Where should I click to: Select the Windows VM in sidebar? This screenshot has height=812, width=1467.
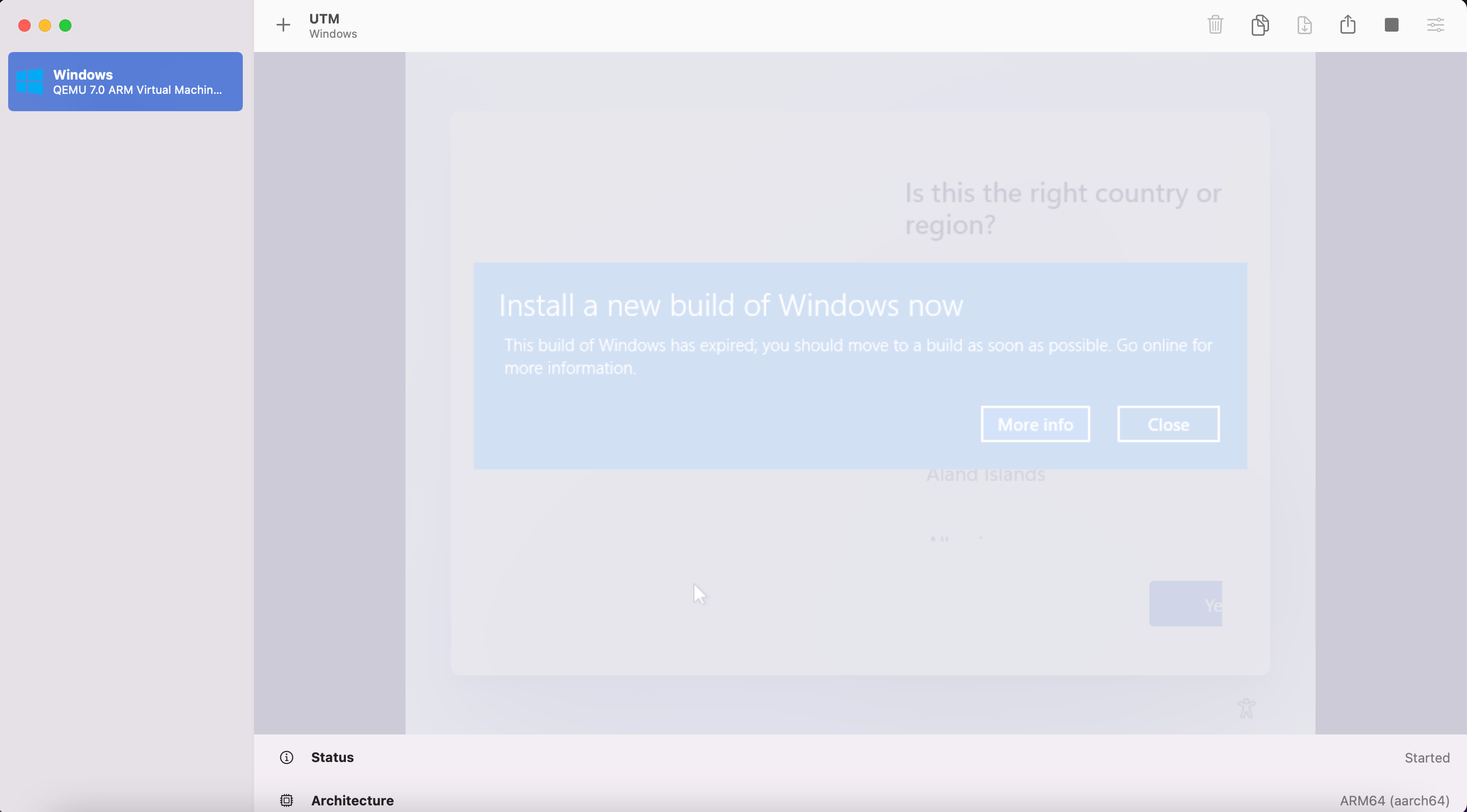click(125, 82)
